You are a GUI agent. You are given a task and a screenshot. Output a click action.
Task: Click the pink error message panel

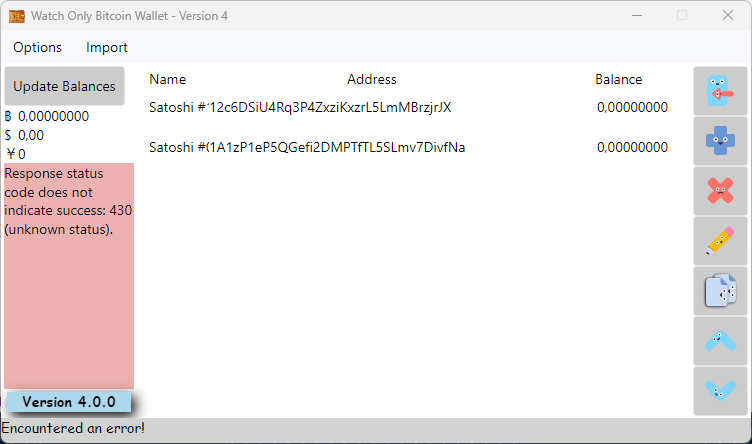pyautogui.click(x=69, y=276)
